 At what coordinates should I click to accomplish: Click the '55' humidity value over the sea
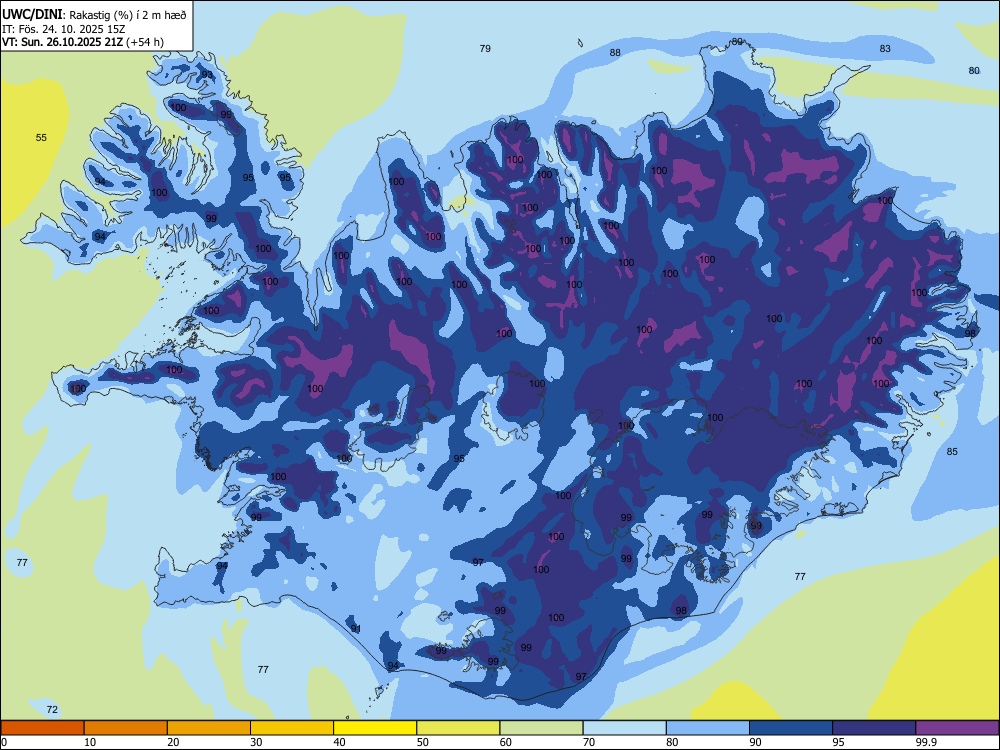pyautogui.click(x=41, y=137)
